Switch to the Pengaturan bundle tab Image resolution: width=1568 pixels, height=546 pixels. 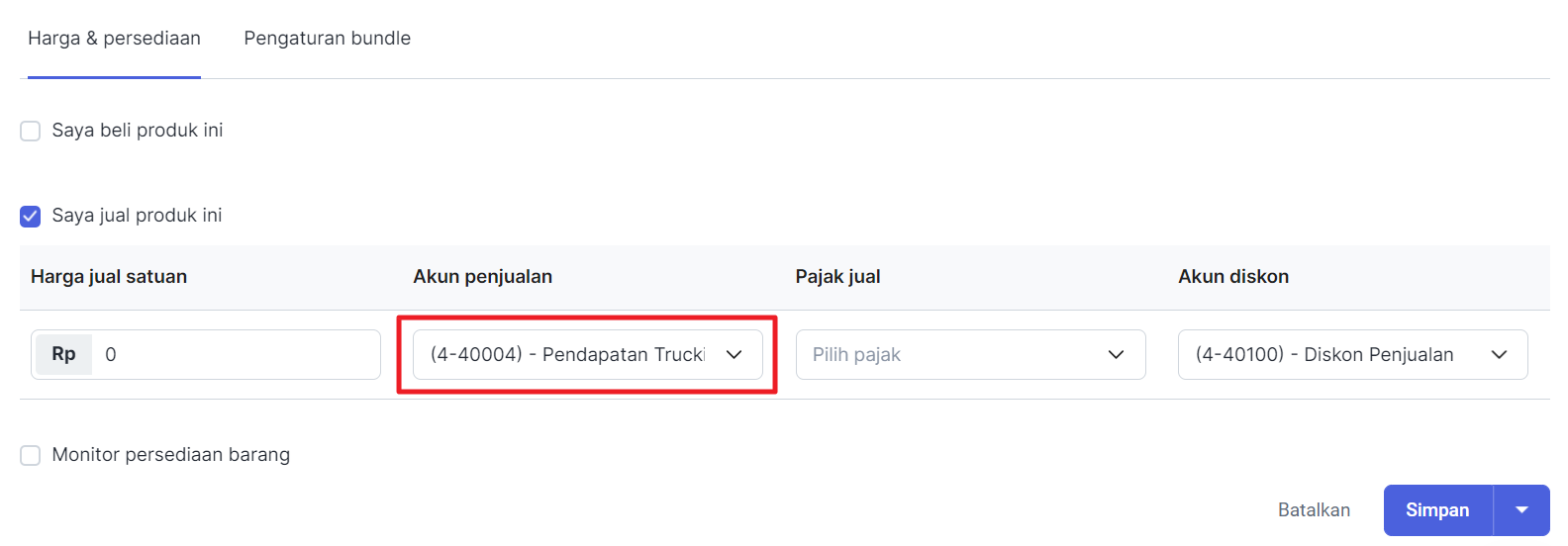[327, 39]
